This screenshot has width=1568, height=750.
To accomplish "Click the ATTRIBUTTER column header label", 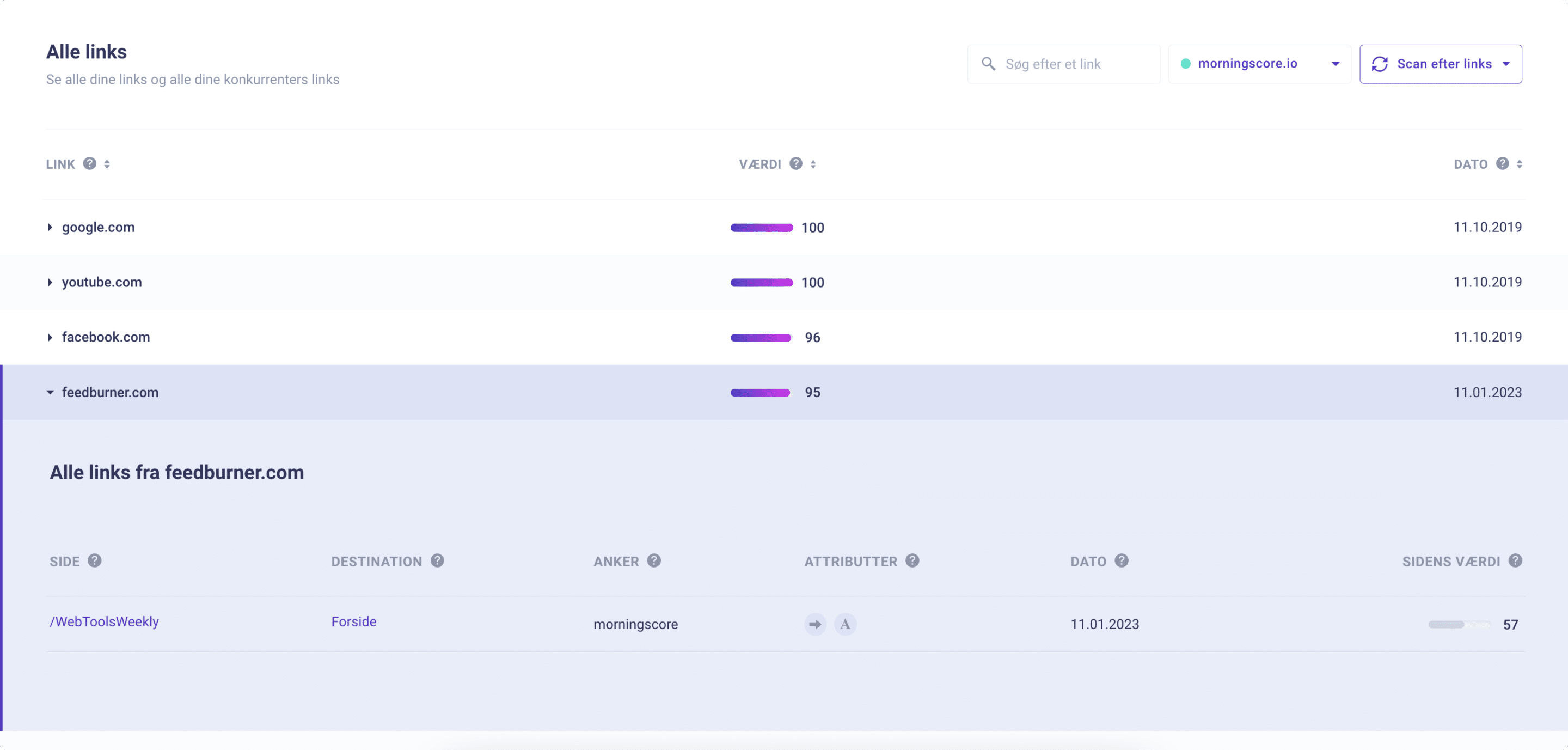I will point(851,562).
